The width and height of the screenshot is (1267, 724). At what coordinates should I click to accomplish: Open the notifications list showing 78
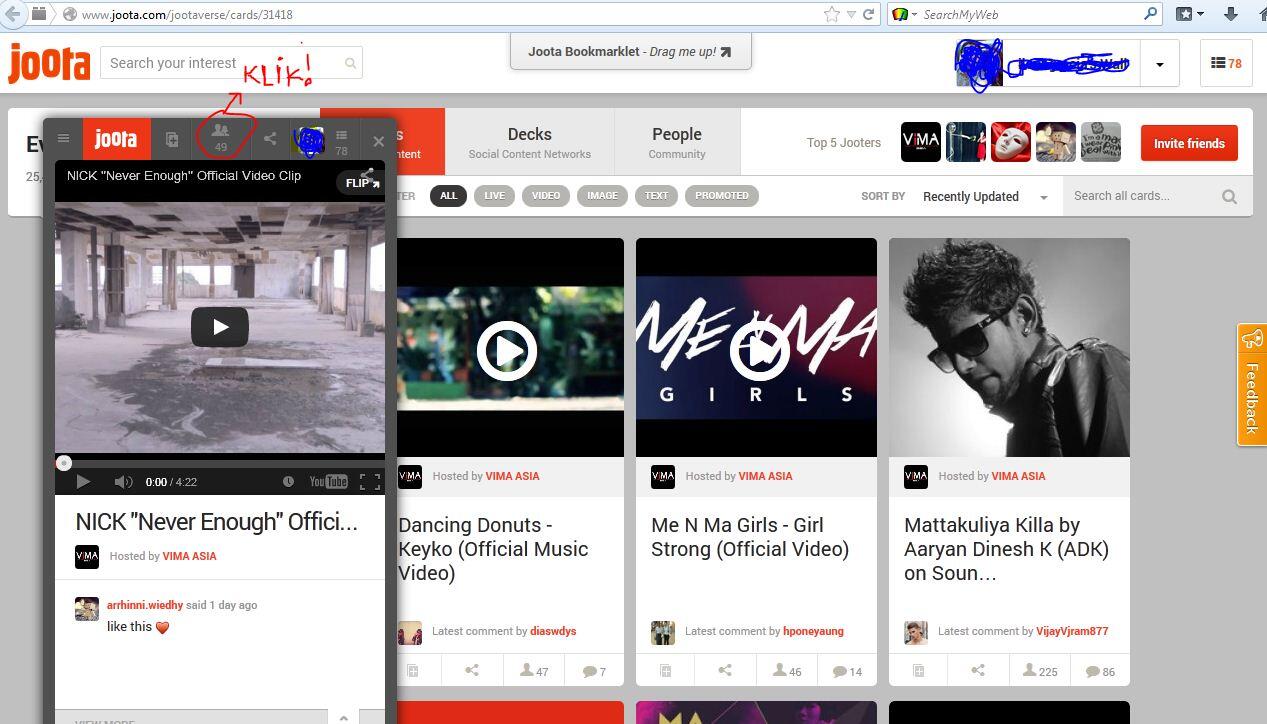(1226, 63)
